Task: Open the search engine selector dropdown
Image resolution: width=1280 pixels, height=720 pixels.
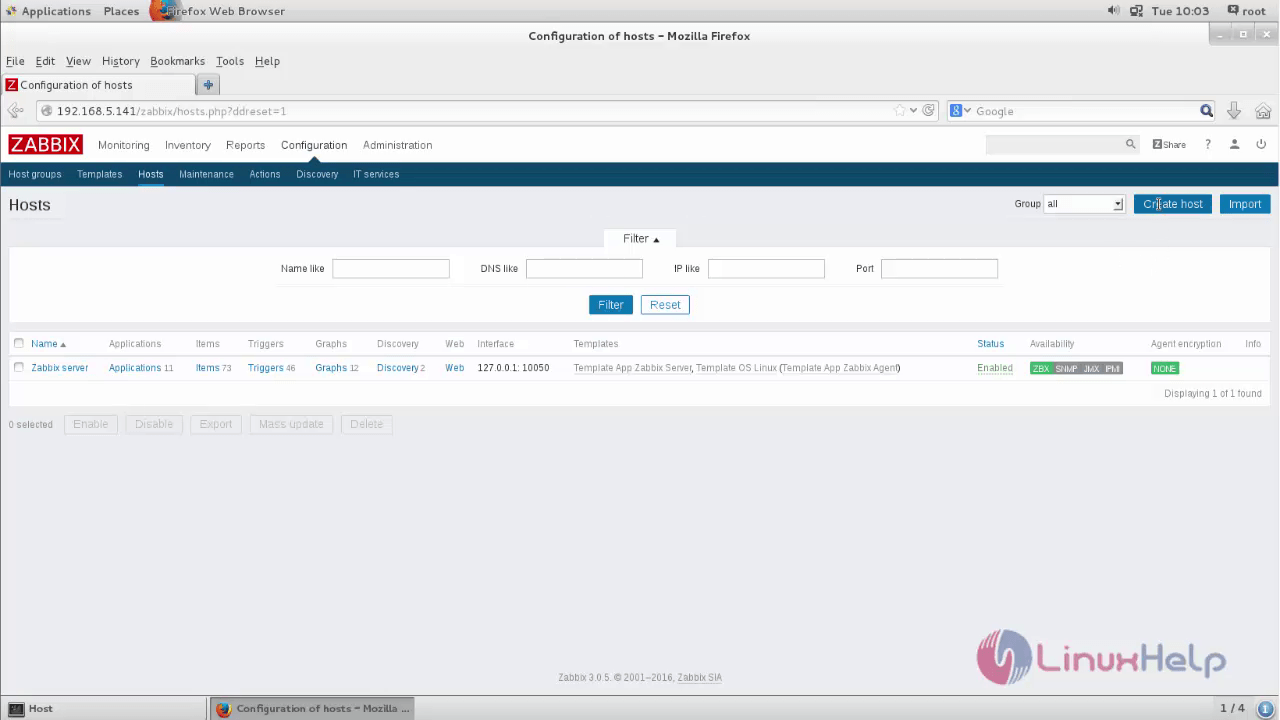Action: (960, 111)
